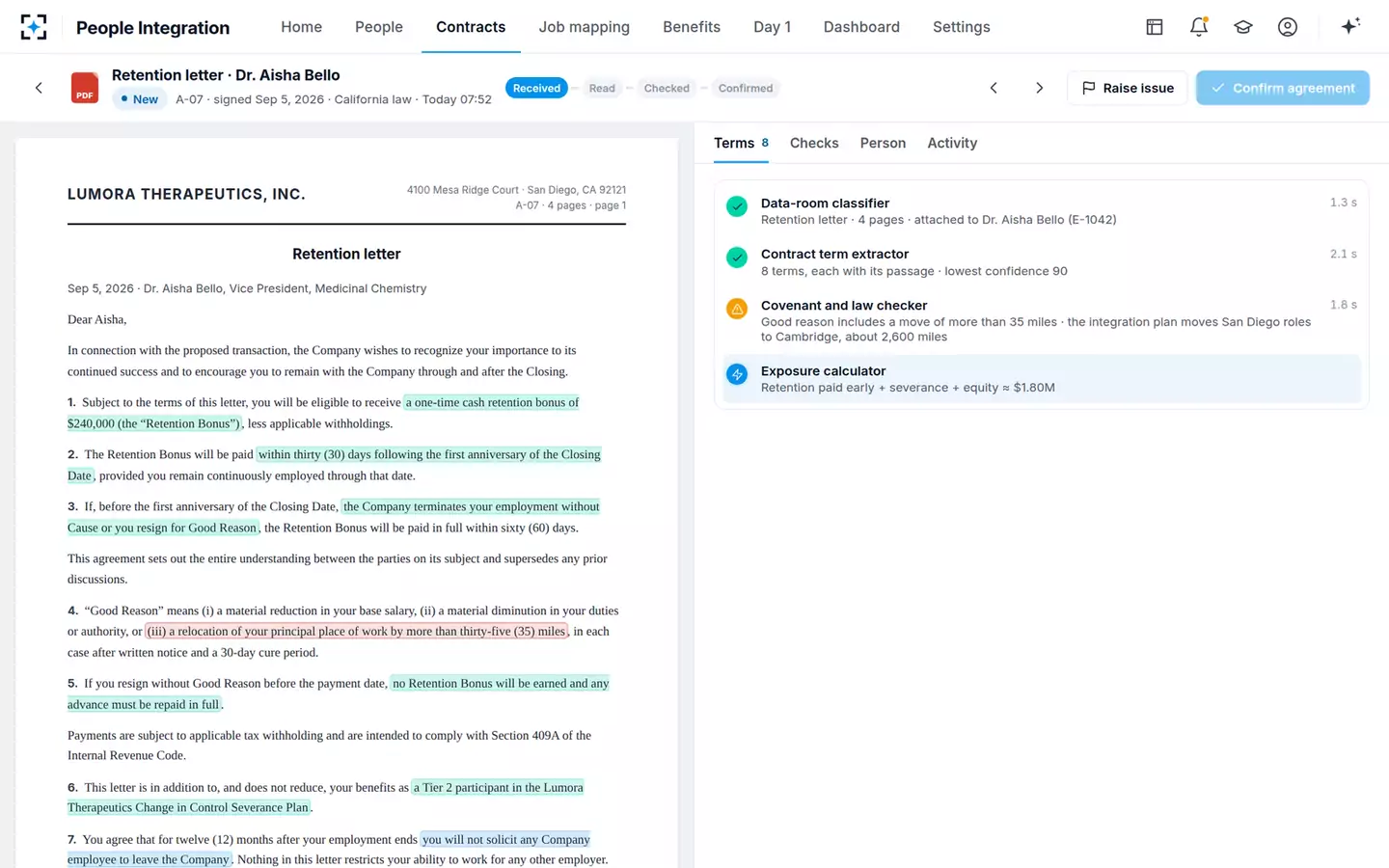Open the Dashboard page
The image size is (1389, 868).
[861, 27]
